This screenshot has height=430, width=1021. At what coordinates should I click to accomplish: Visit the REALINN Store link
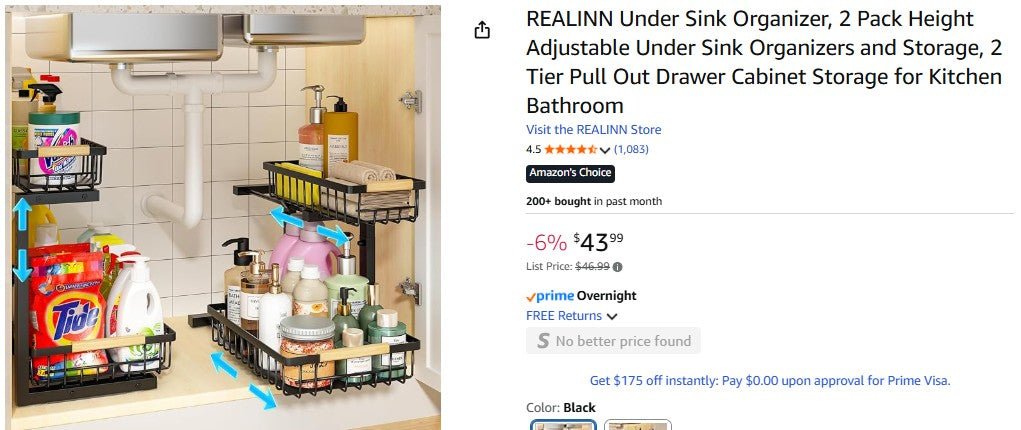coord(593,130)
